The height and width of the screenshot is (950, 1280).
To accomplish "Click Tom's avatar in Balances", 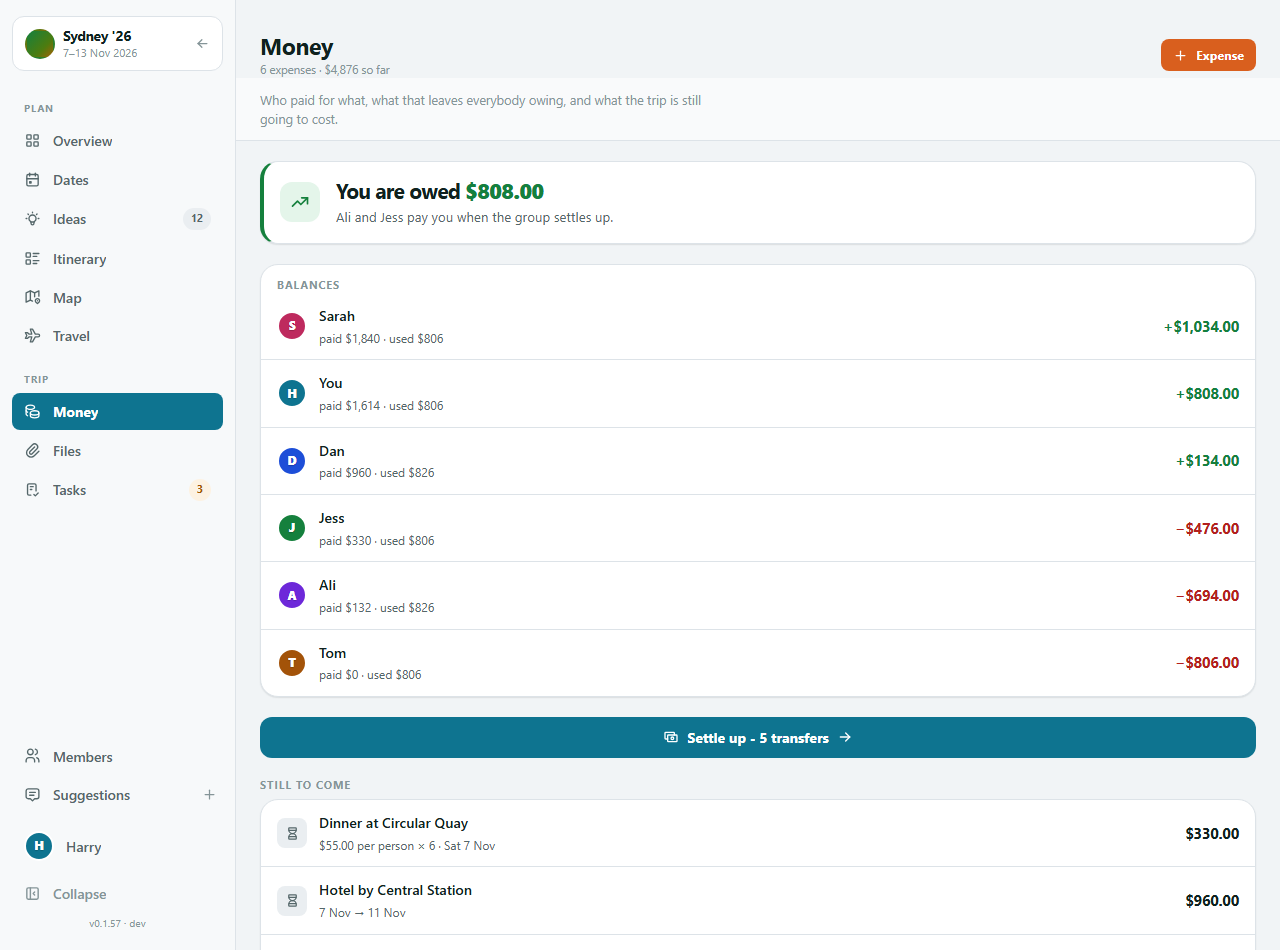I will point(292,663).
